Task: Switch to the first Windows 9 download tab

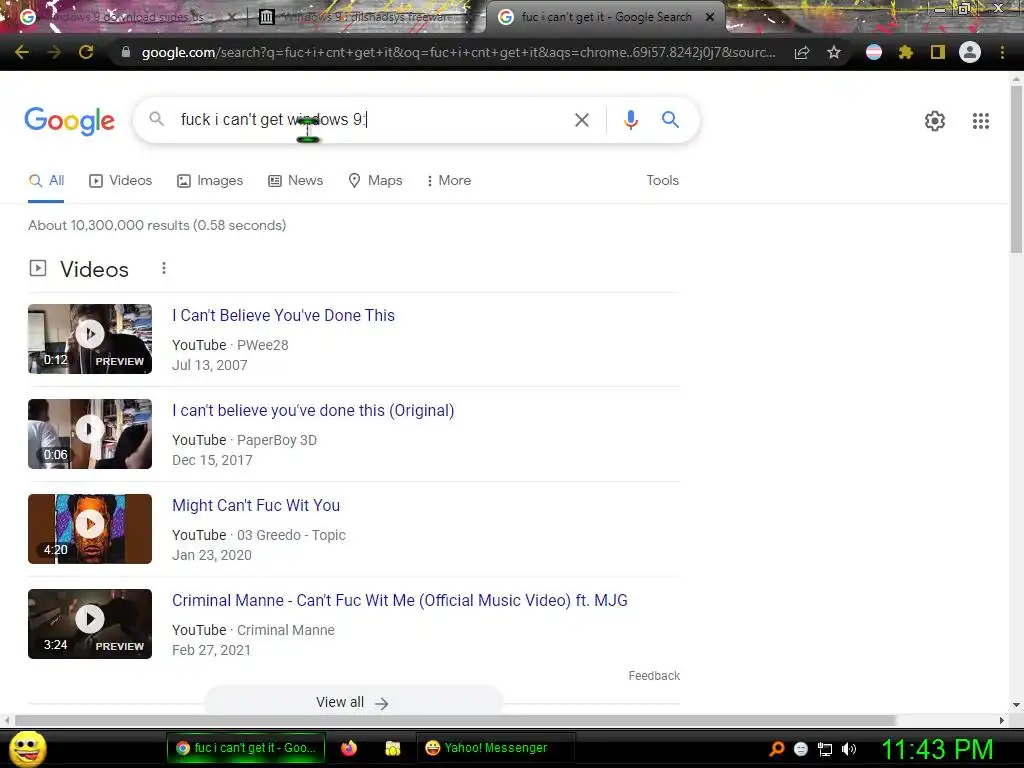Action: coord(127,17)
